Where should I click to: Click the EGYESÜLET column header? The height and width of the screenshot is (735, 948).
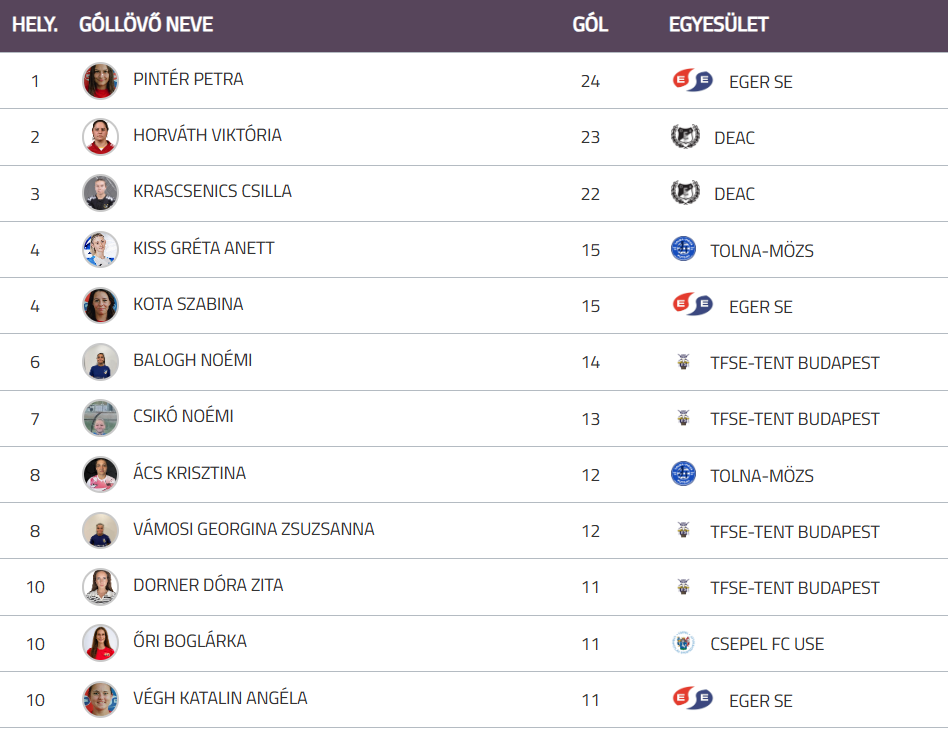(x=718, y=25)
